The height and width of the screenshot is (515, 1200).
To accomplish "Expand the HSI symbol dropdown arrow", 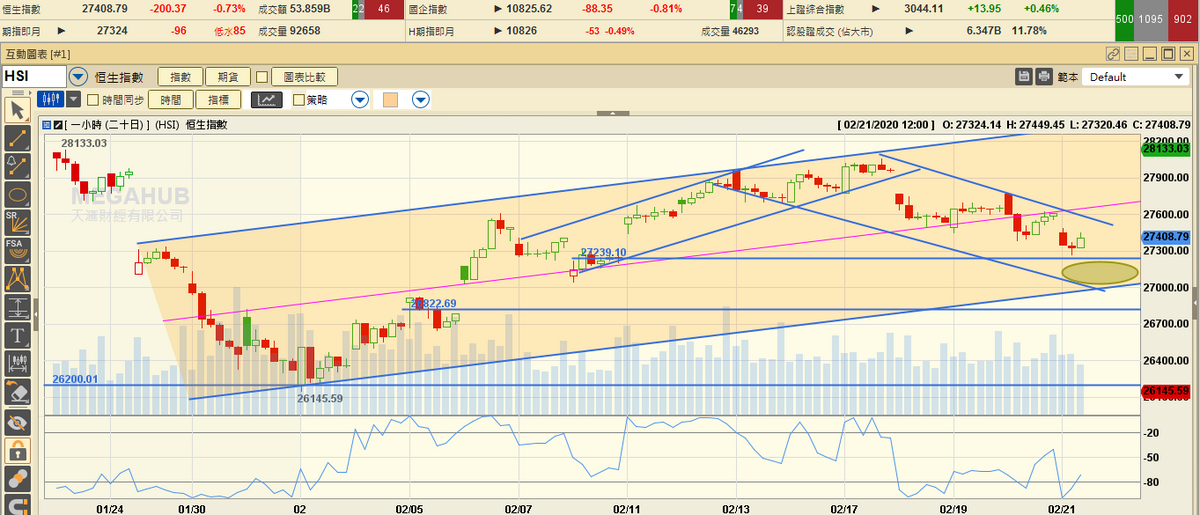I will [80, 77].
